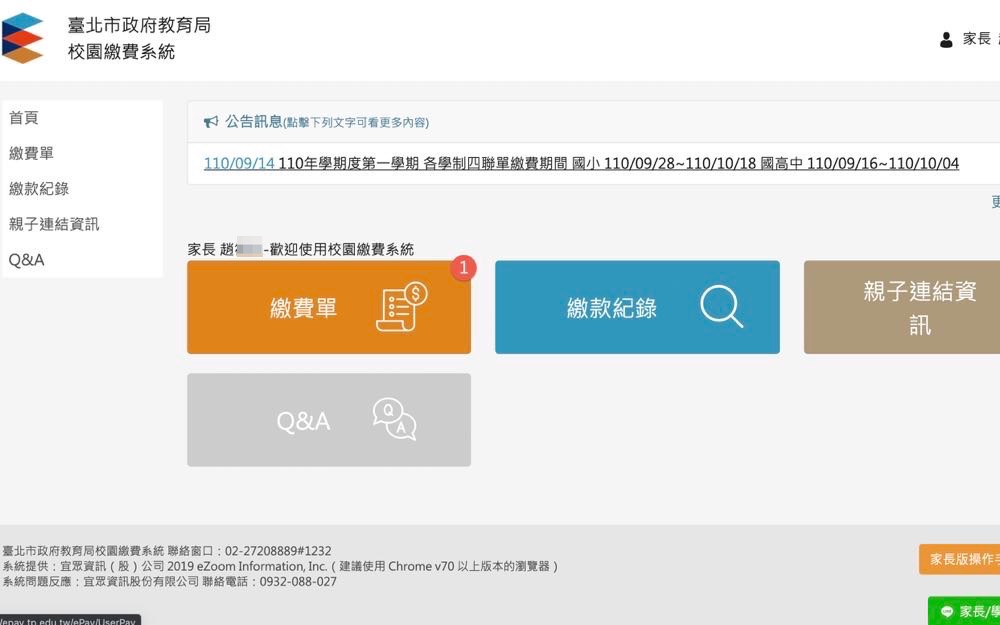Viewport: 1000px width, 625px height.
Task: Select 繳款紀錄 in the sidebar
Action: tap(39, 189)
